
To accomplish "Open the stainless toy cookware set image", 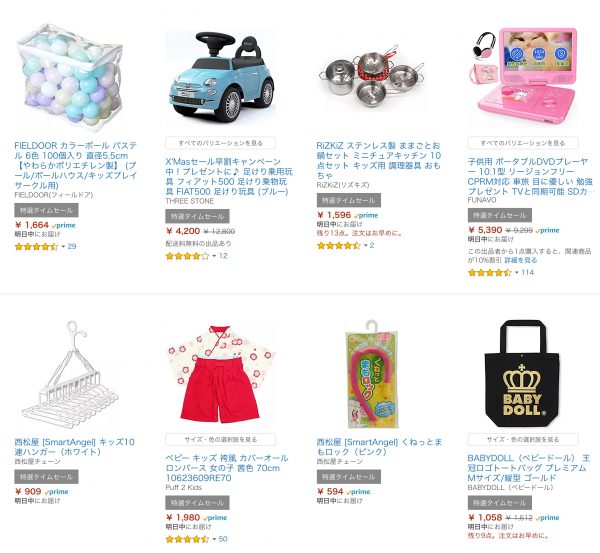I will (x=372, y=77).
